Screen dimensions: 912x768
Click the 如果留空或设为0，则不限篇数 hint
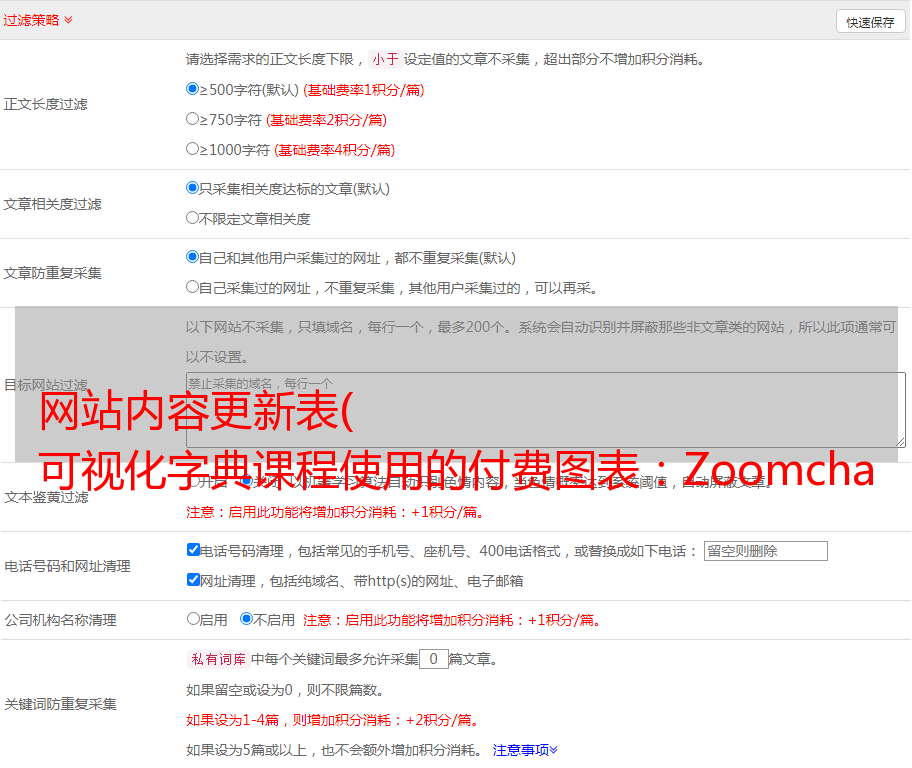[285, 690]
